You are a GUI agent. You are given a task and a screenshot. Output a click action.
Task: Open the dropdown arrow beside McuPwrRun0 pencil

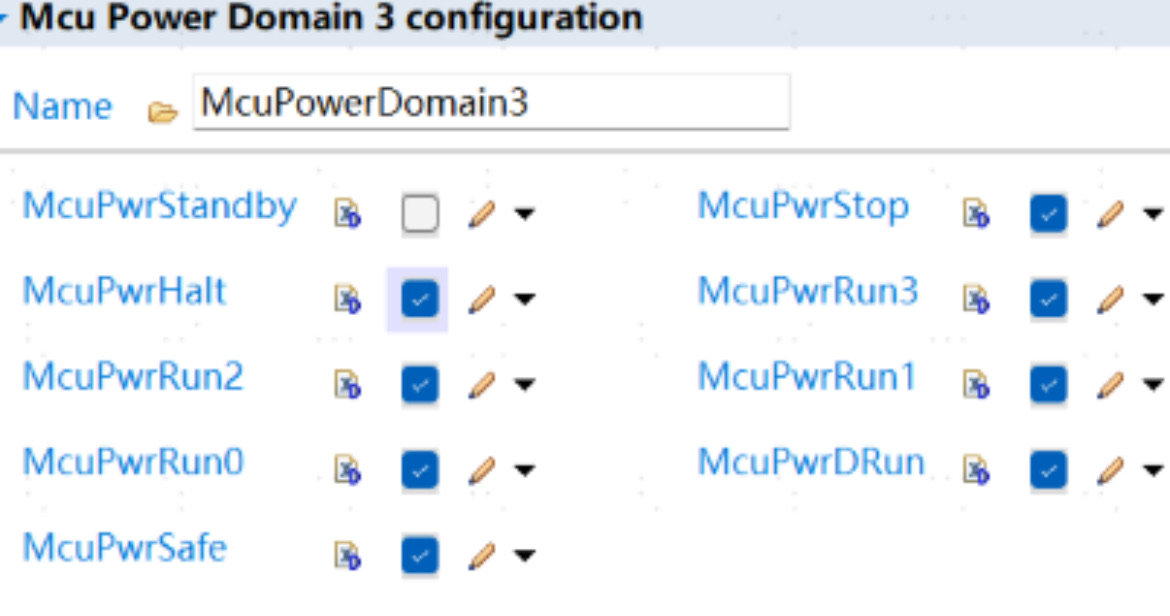tap(525, 472)
